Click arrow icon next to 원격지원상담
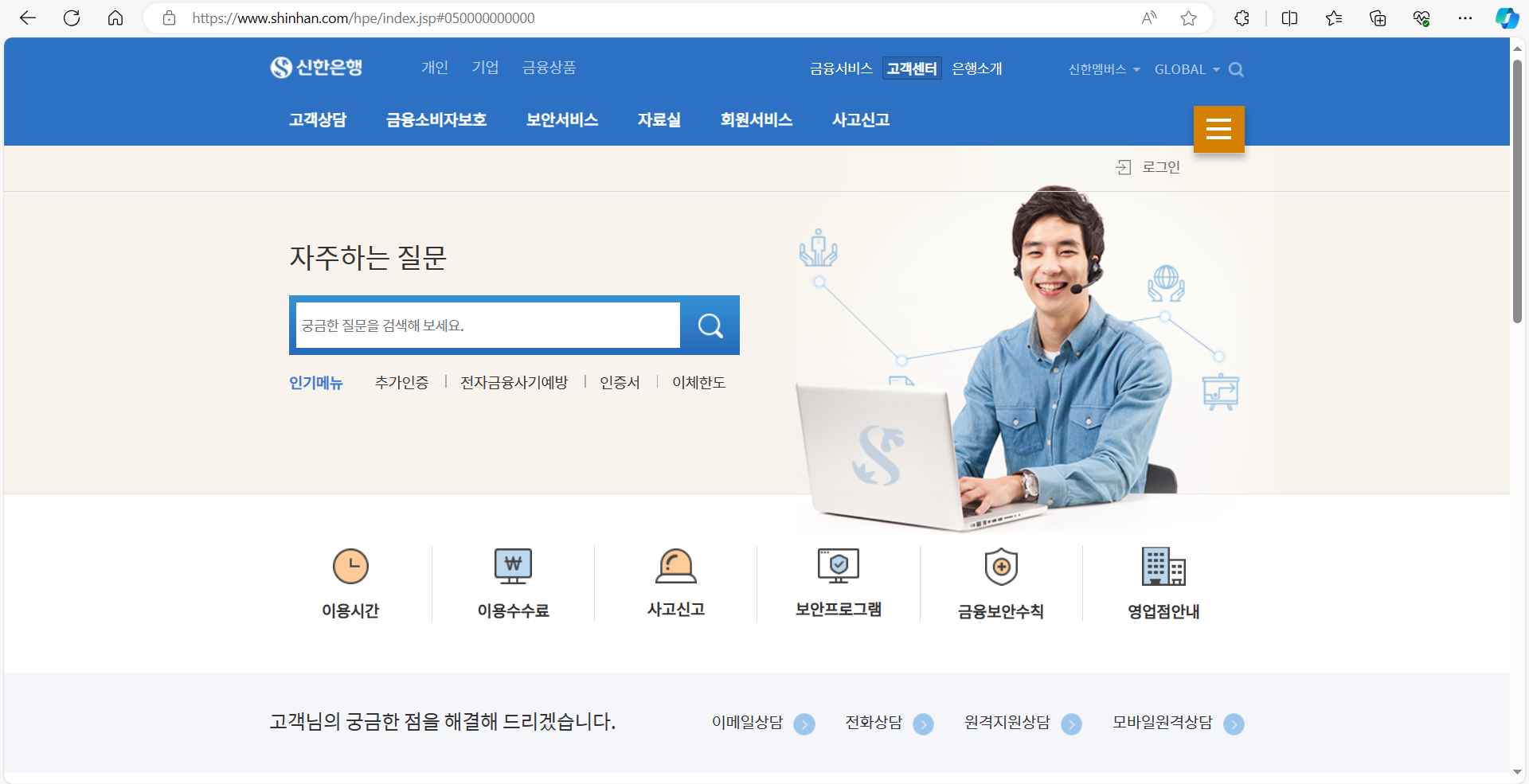 pos(1071,724)
